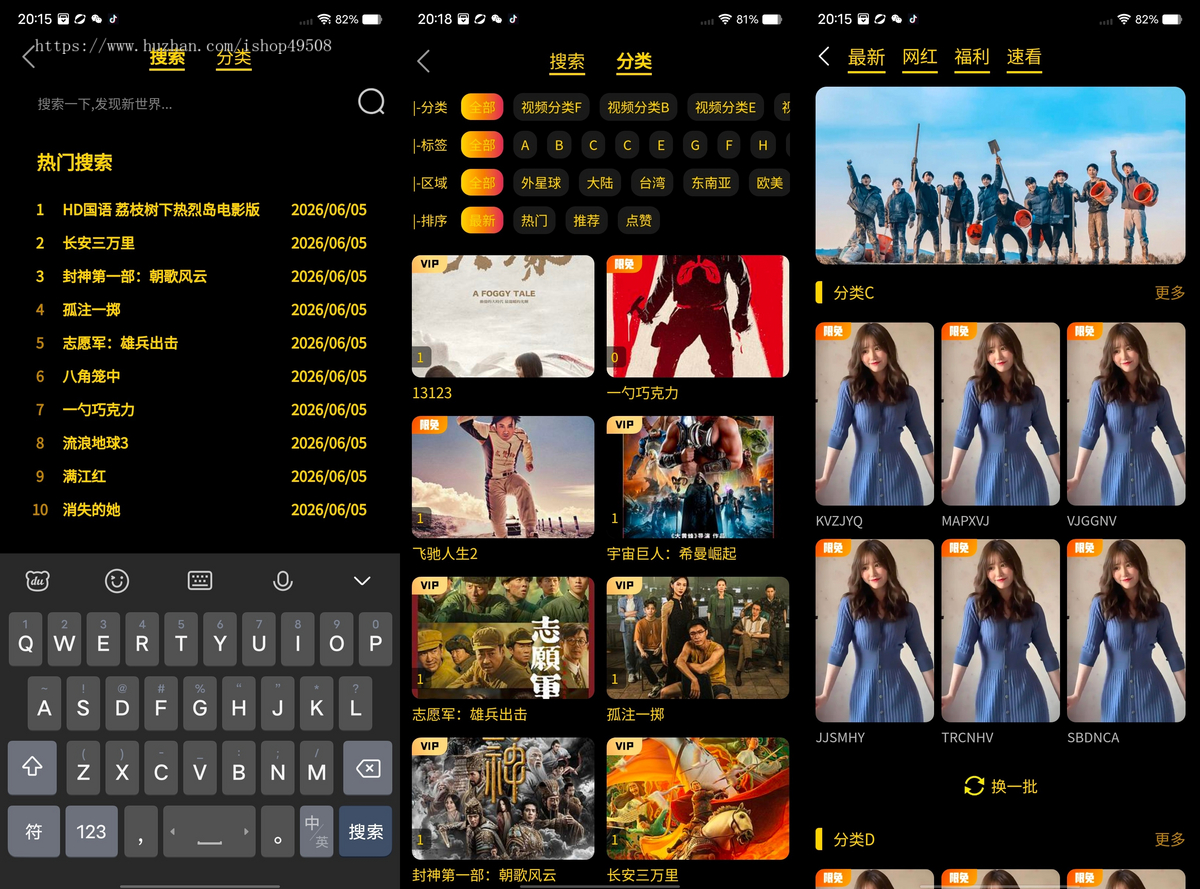1200x889 pixels.
Task: Open the group photo banner below the tabs
Action: click(1000, 176)
